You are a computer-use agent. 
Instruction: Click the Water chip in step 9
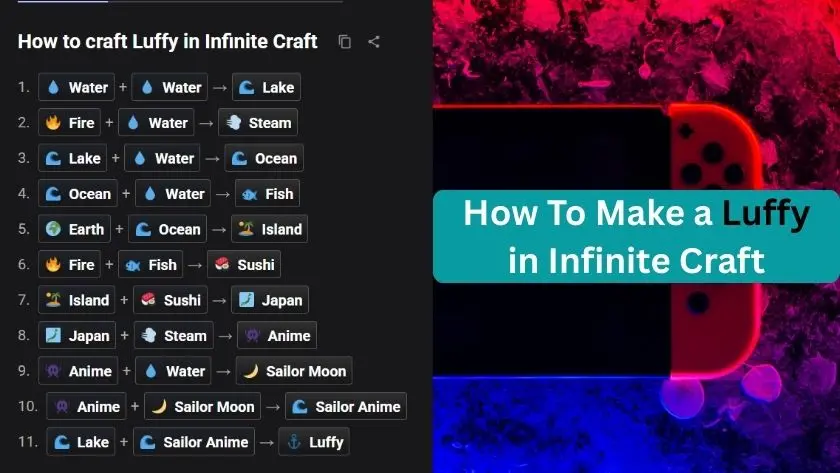coord(174,371)
